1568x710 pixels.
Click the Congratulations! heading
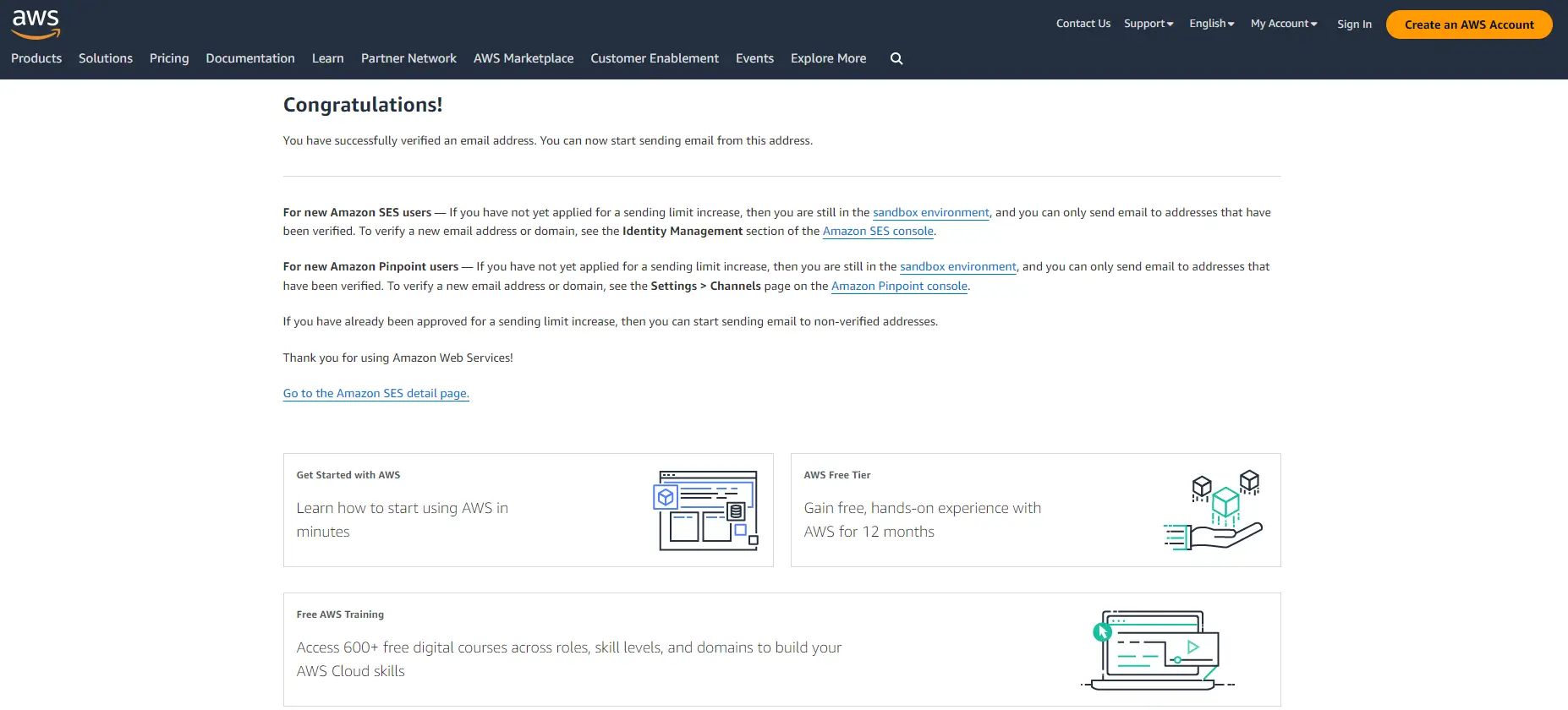click(x=363, y=105)
